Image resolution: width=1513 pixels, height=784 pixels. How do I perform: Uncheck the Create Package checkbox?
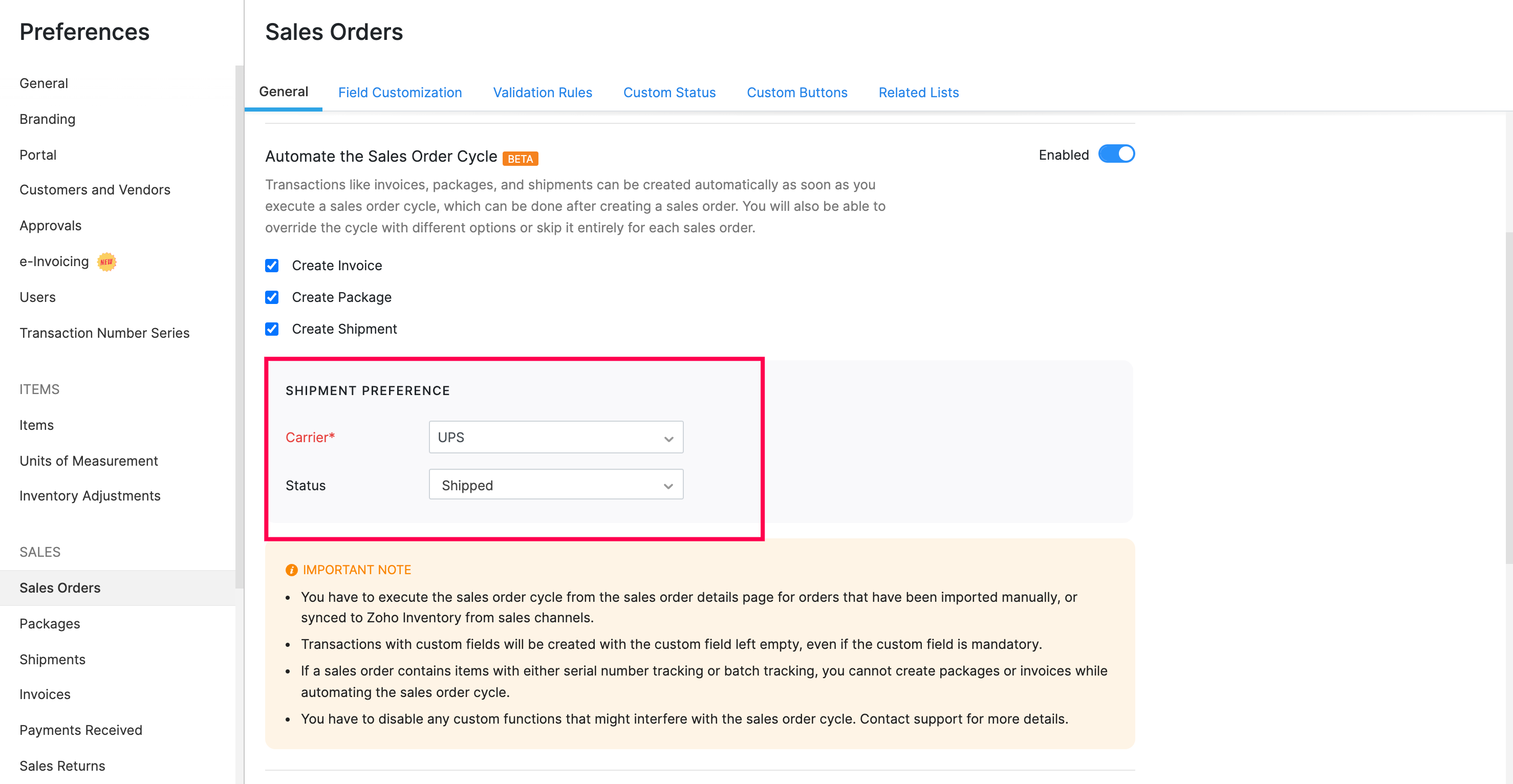272,297
